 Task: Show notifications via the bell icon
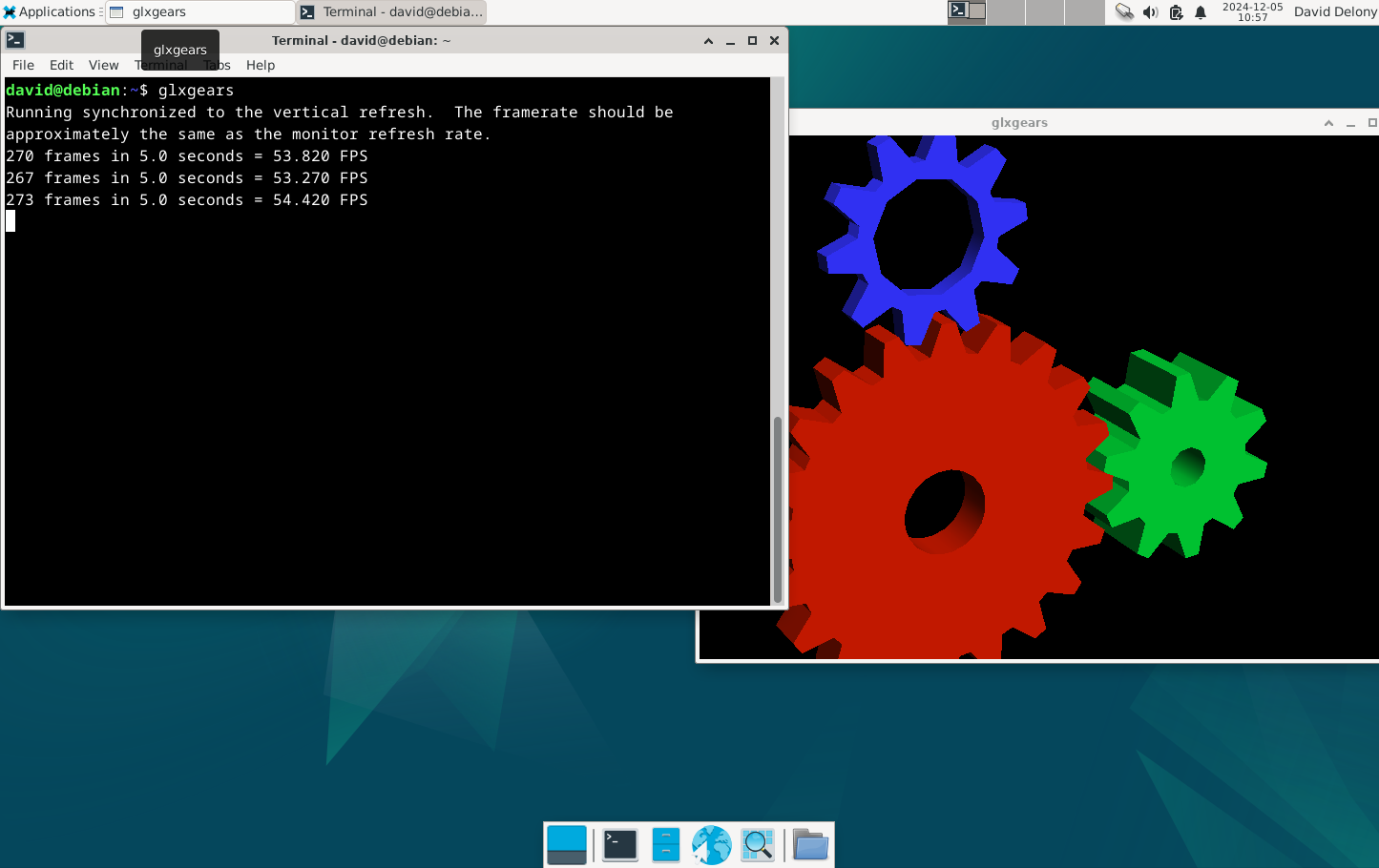[1201, 12]
